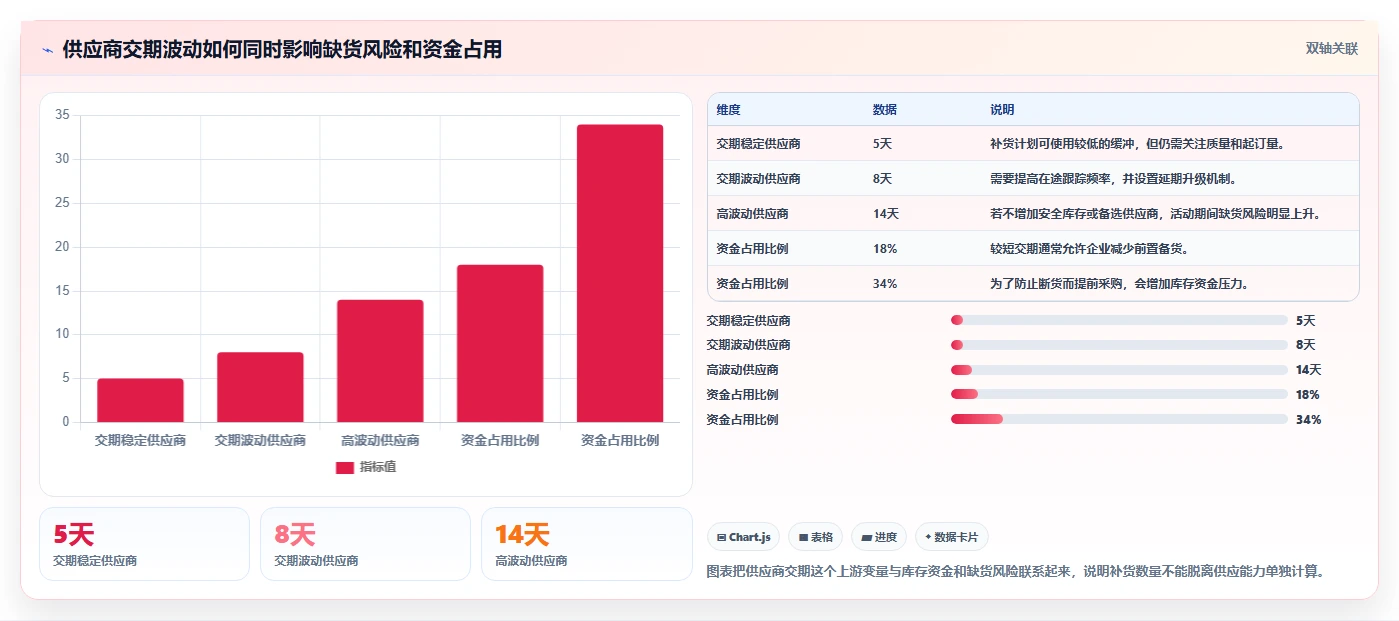Click the description starting 若不增加安全库存
This screenshot has height=621, width=1399.
click(1155, 214)
